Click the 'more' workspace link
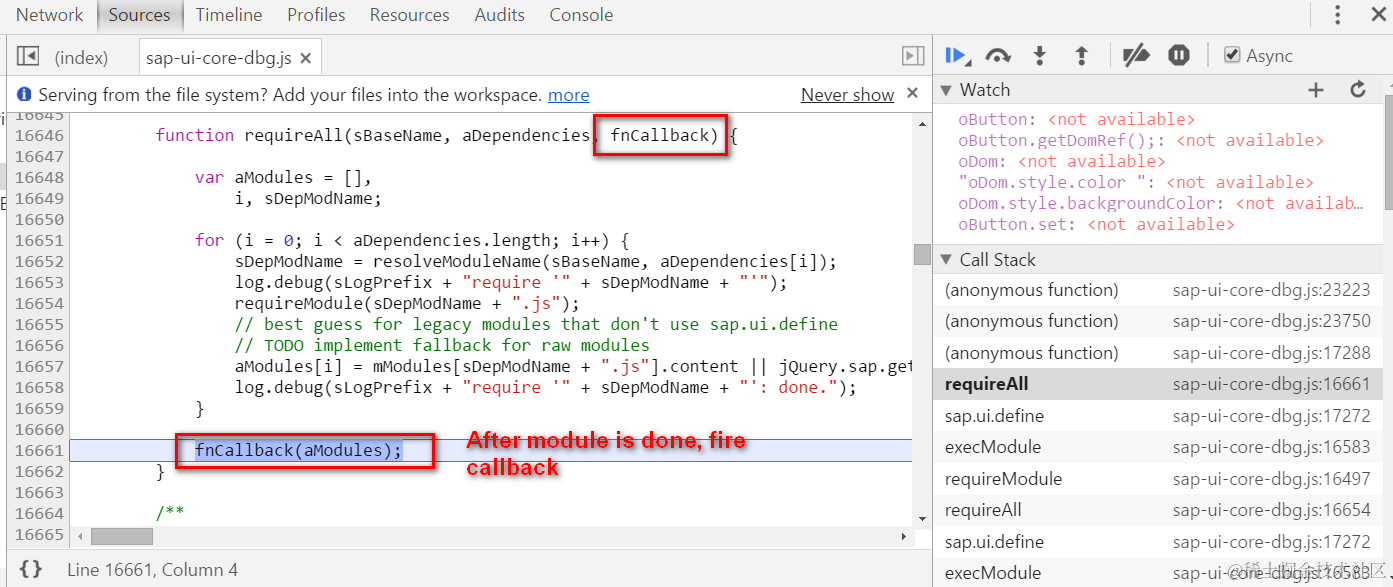The image size is (1393, 587). 568,95
